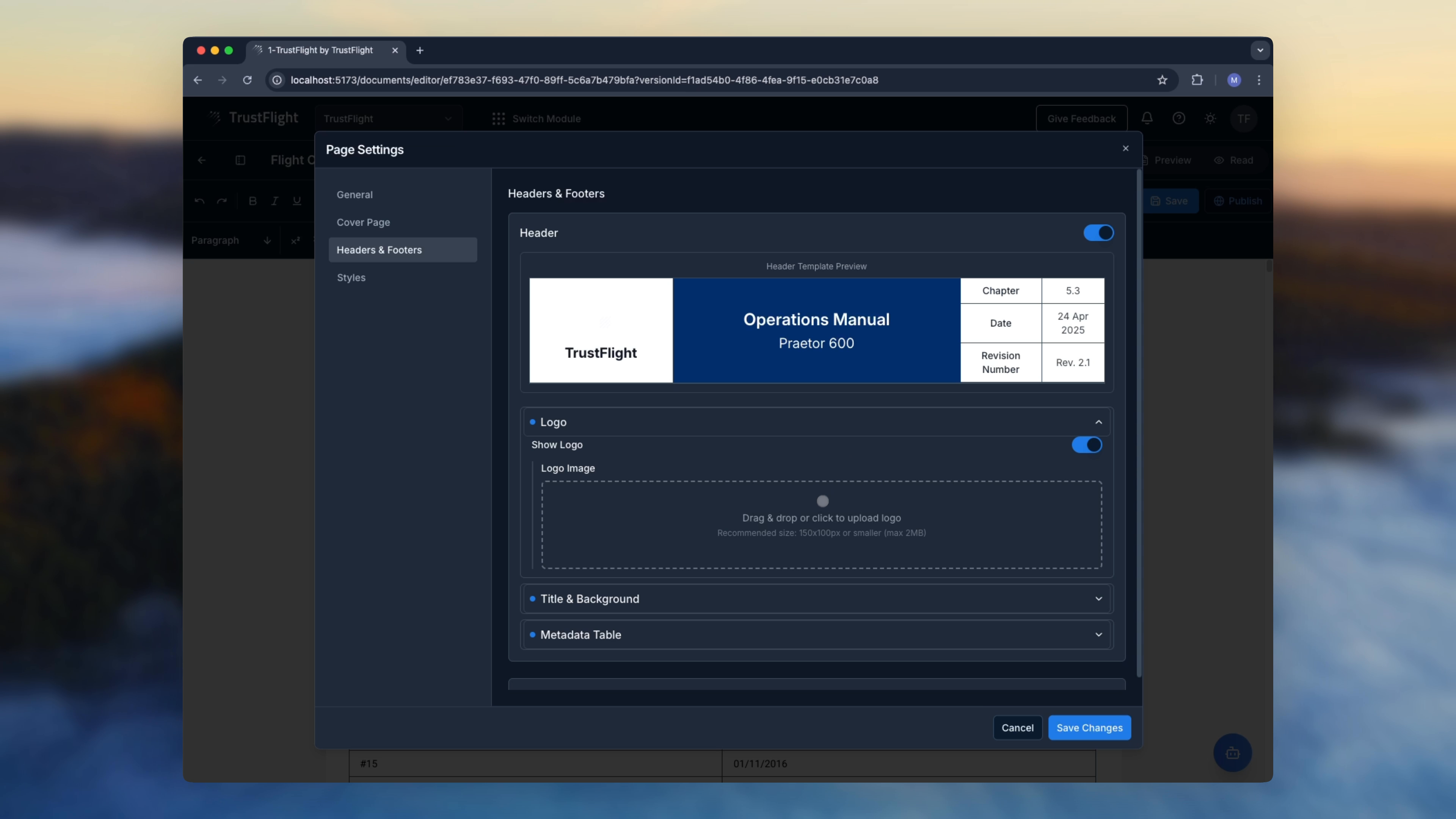Click the browser back arrow
The image size is (1456, 819).
[x=197, y=80]
